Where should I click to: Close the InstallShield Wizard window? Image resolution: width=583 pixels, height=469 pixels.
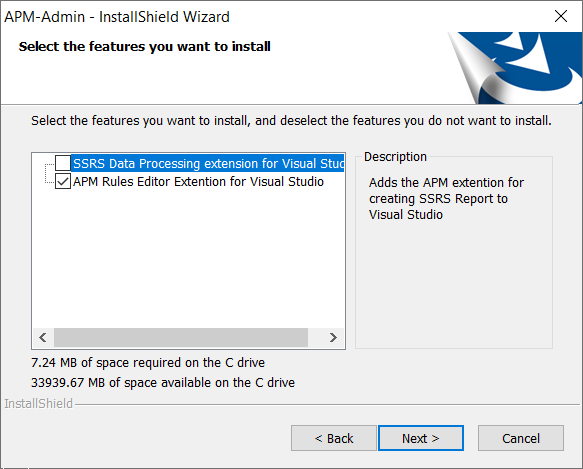[561, 16]
